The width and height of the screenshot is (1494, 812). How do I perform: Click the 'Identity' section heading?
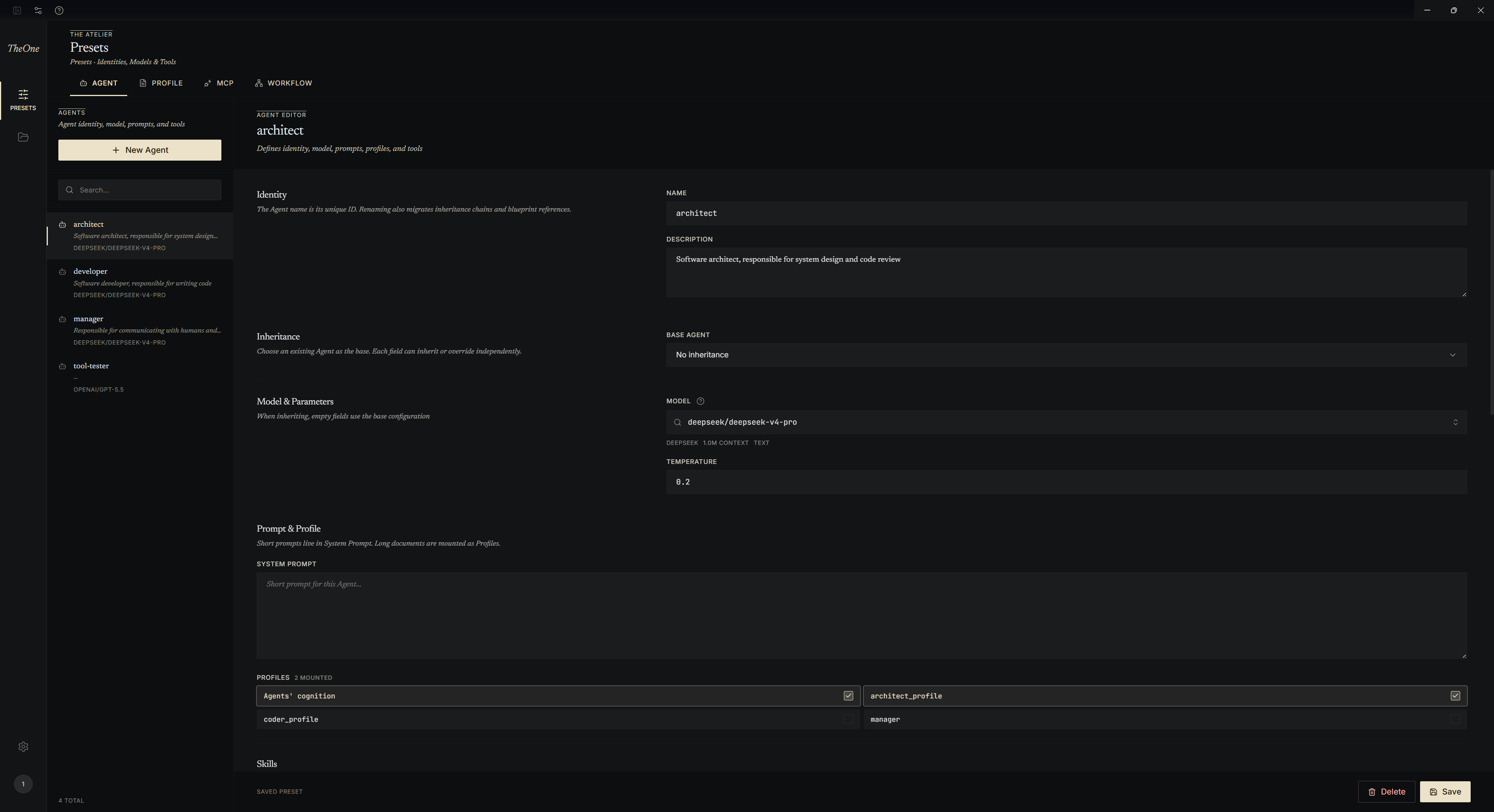(x=272, y=195)
